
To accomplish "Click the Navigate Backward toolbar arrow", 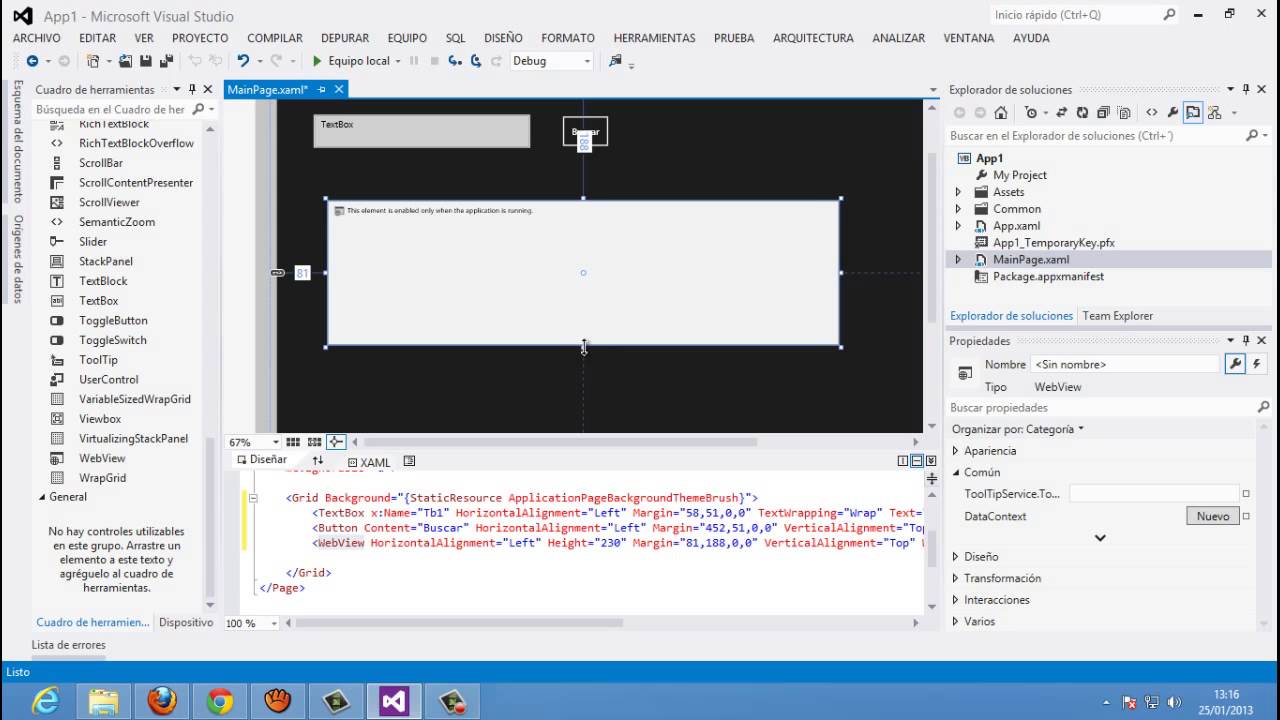I will [x=32, y=61].
